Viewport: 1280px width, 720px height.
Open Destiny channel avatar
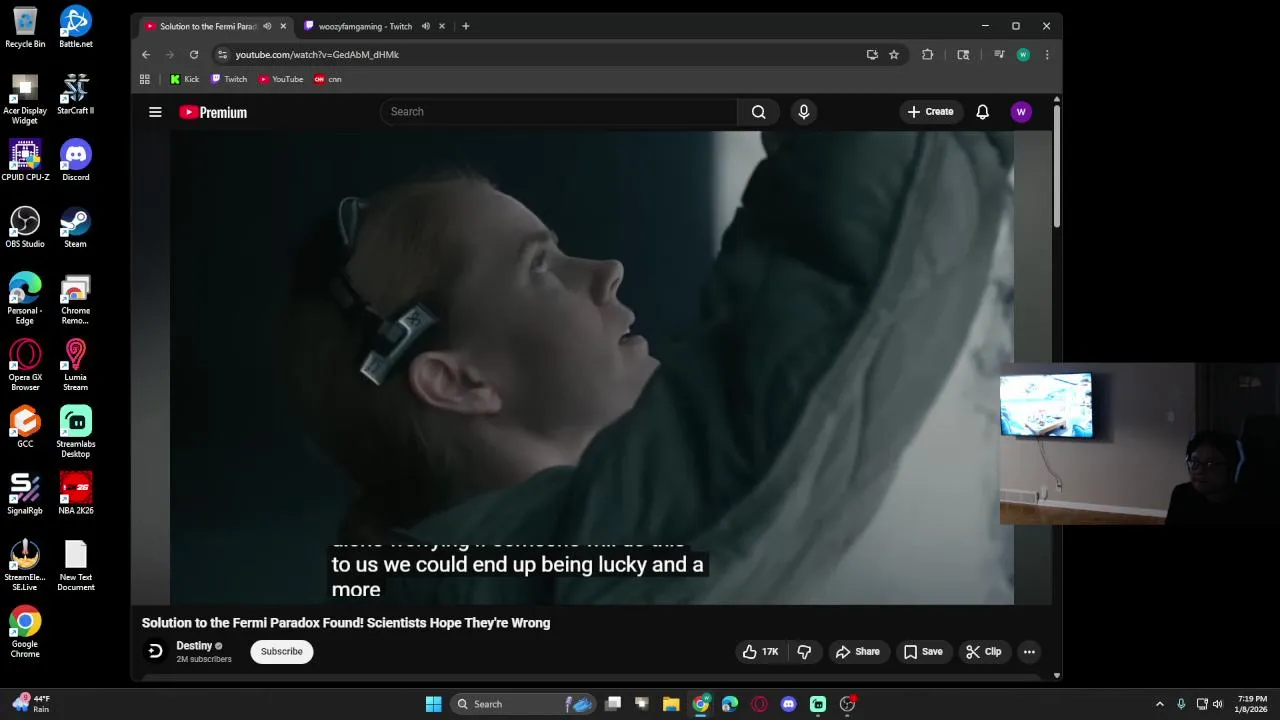155,652
